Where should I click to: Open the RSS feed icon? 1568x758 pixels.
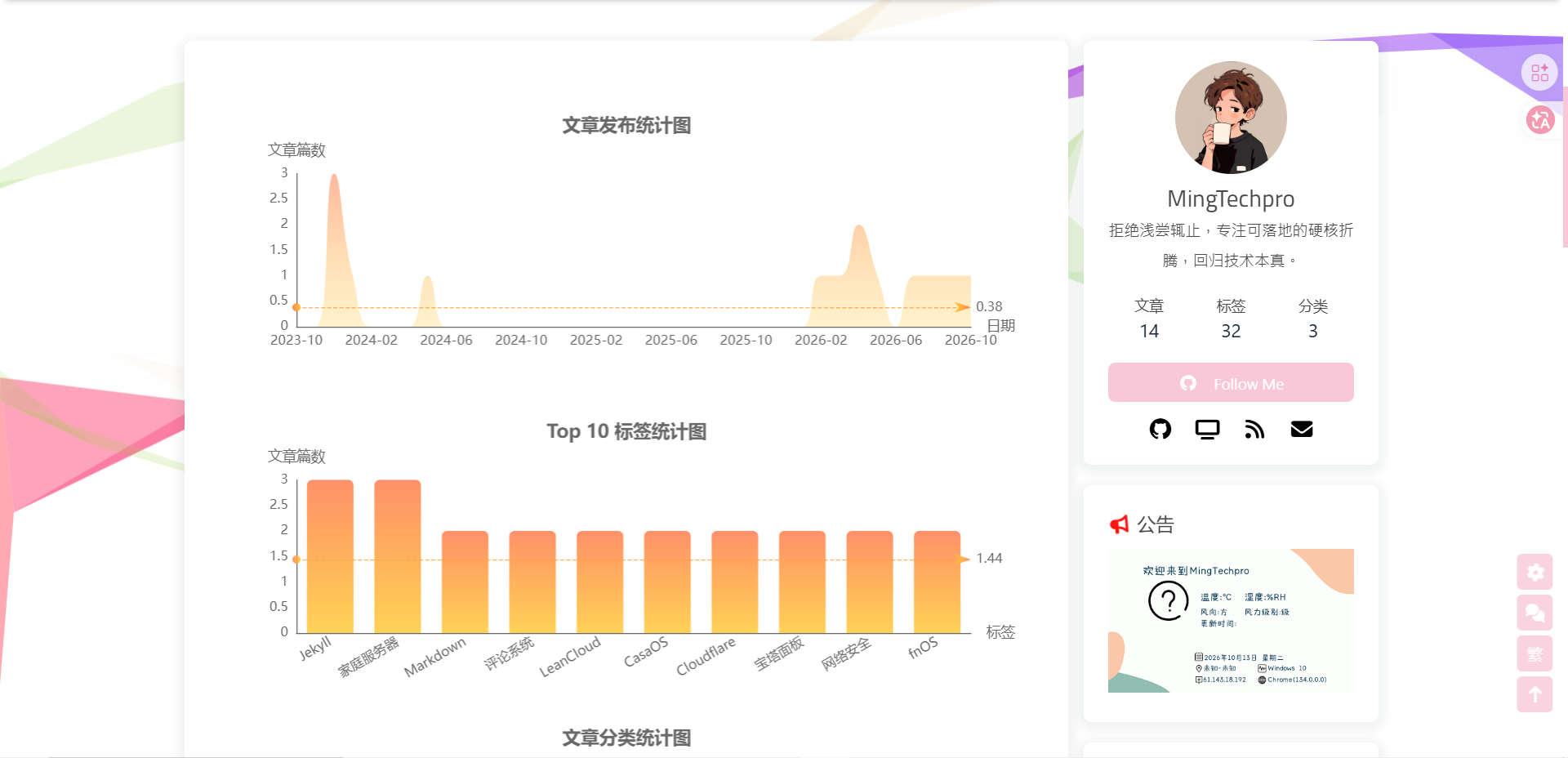pyautogui.click(x=1254, y=429)
